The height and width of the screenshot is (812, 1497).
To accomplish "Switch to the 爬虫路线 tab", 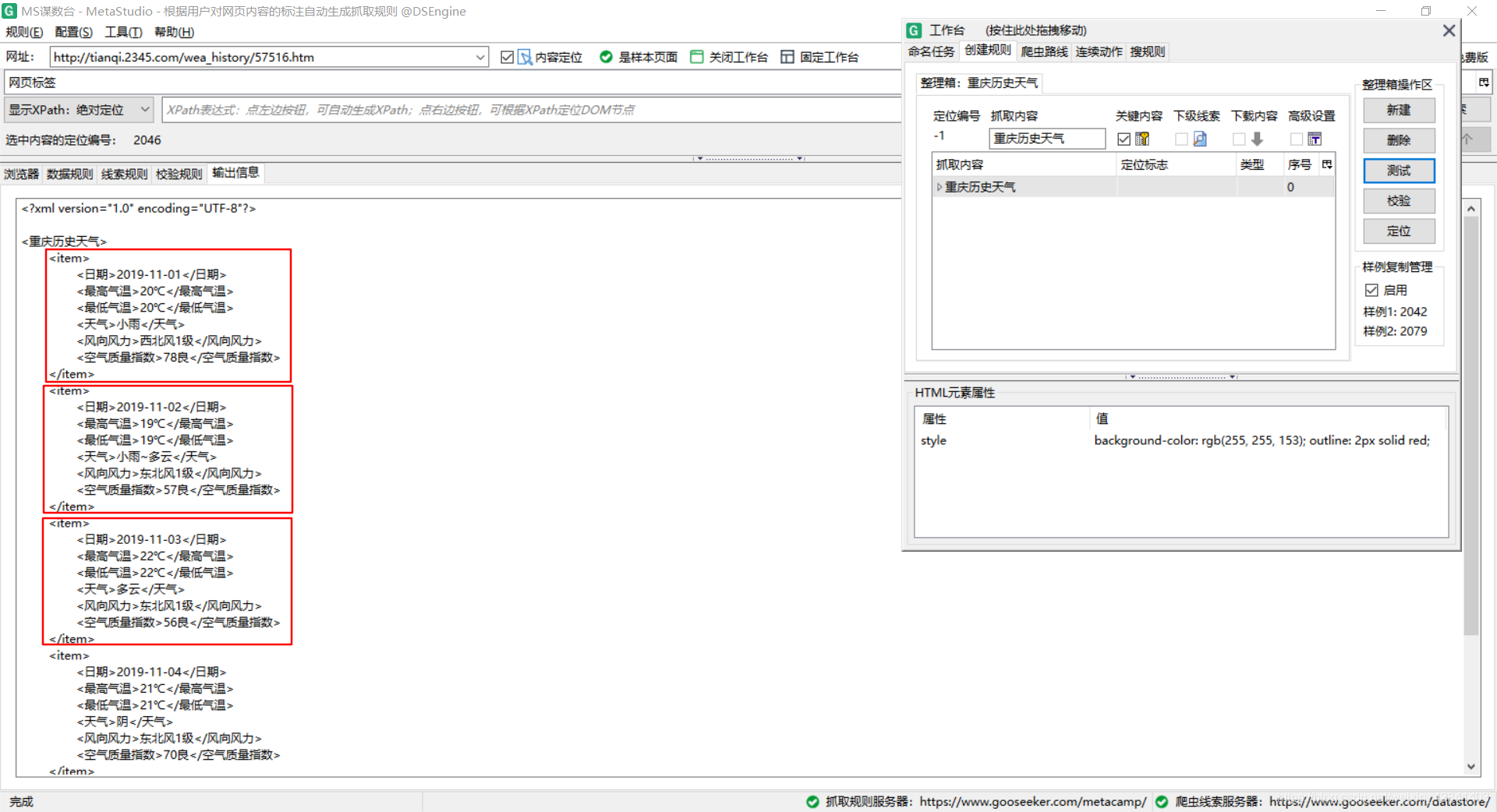I will click(x=1044, y=51).
